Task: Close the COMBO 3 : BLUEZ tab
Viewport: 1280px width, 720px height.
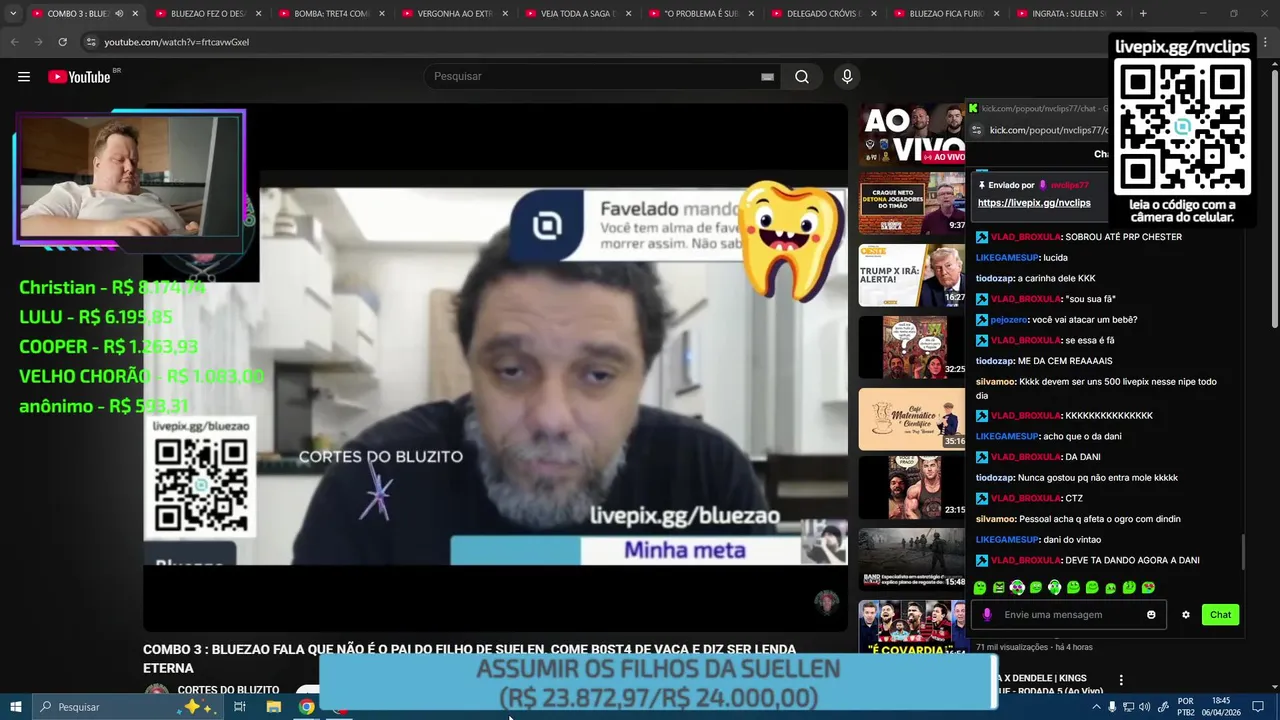Action: coord(135,14)
